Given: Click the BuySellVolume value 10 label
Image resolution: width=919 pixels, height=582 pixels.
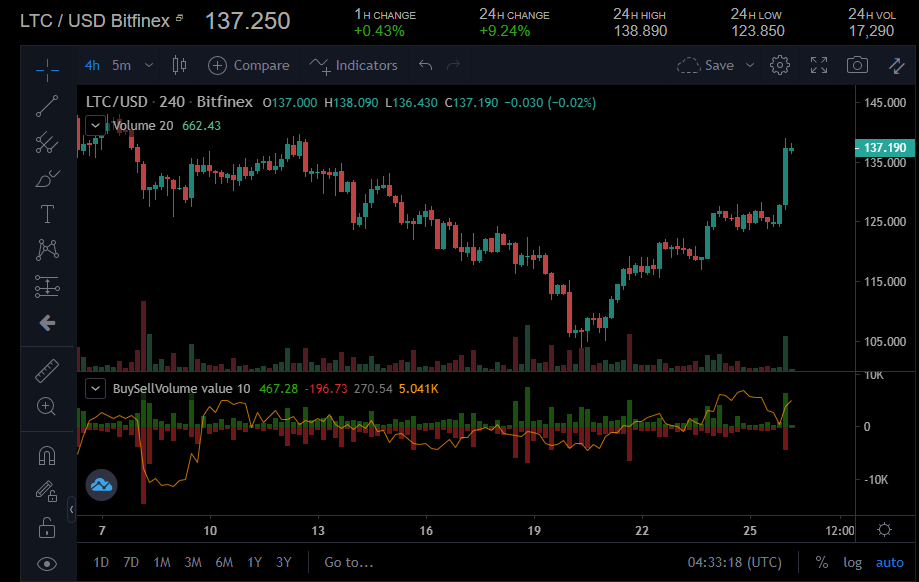Looking at the screenshot, I should [182, 389].
